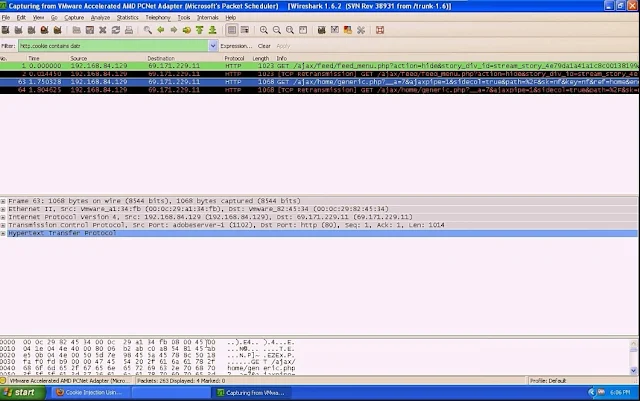The height and width of the screenshot is (401, 640).
Task: Sort packets by Source column
Action: point(78,58)
